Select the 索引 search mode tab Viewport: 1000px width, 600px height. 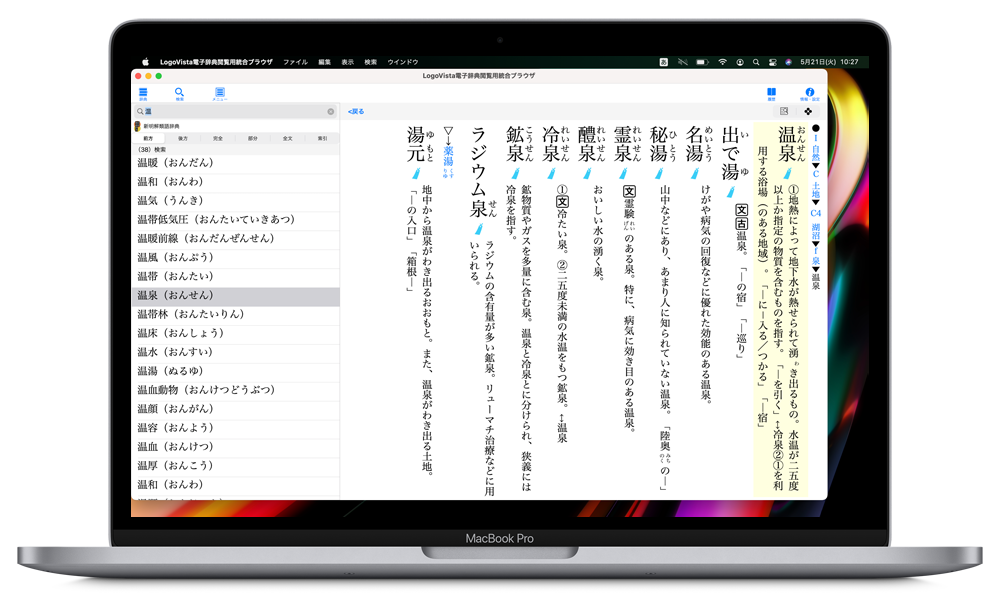323,138
